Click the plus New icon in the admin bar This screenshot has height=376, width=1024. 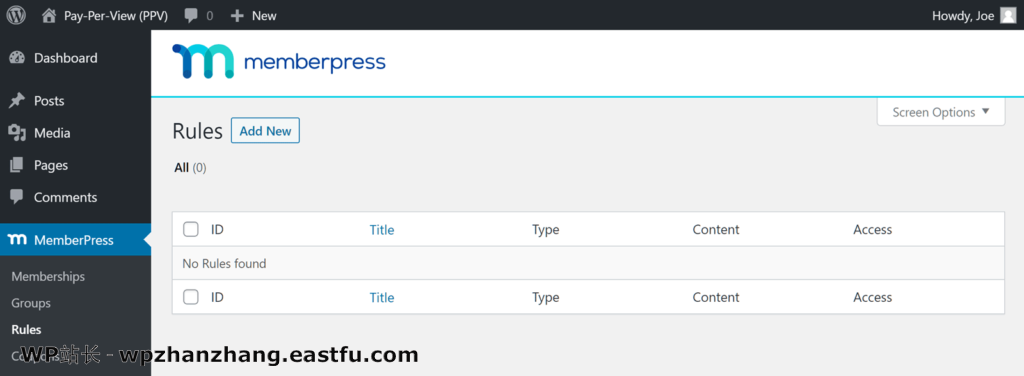pyautogui.click(x=238, y=16)
